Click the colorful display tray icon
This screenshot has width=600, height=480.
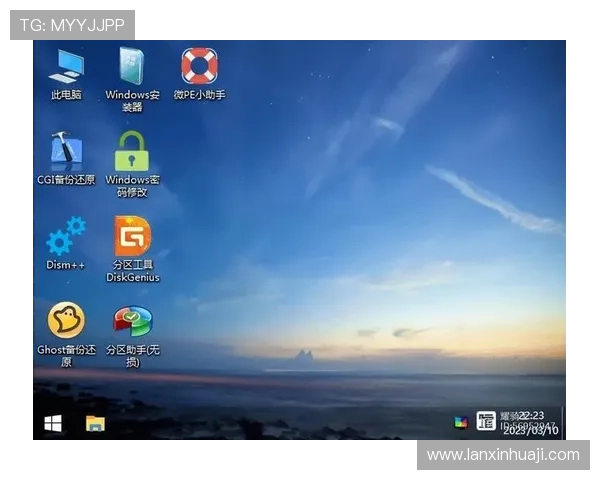pos(460,423)
